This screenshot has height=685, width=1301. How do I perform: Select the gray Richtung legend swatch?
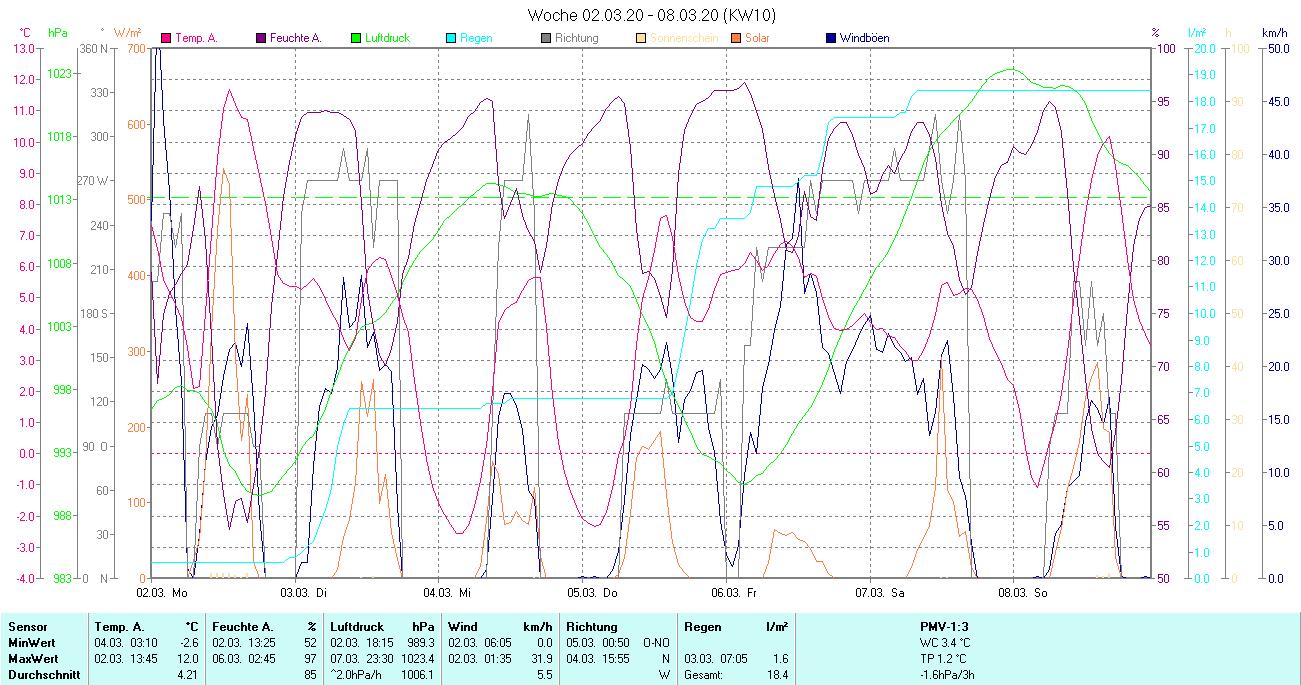(x=546, y=38)
